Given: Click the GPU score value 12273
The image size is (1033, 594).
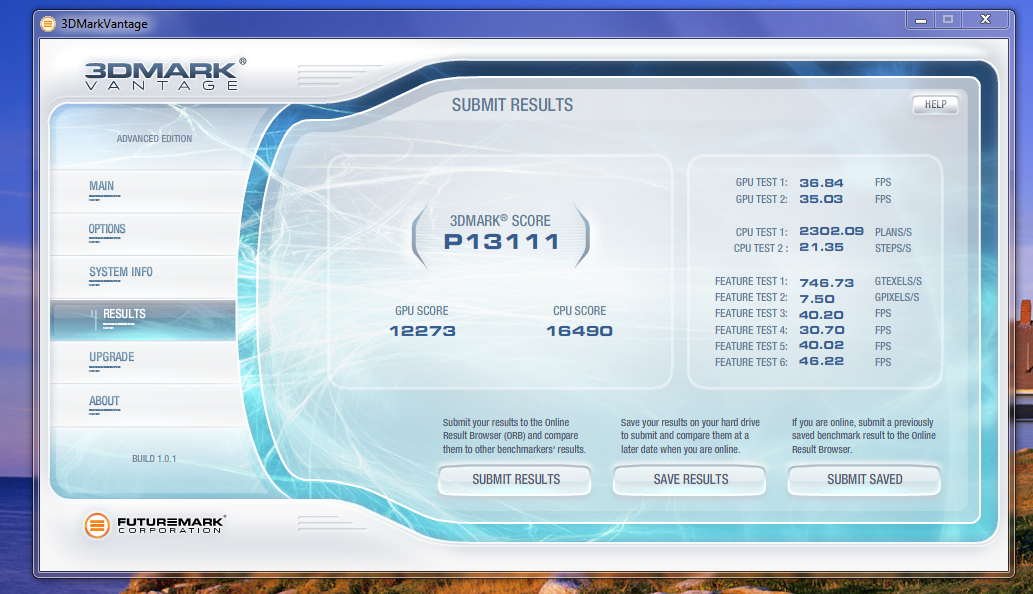Looking at the screenshot, I should (422, 331).
